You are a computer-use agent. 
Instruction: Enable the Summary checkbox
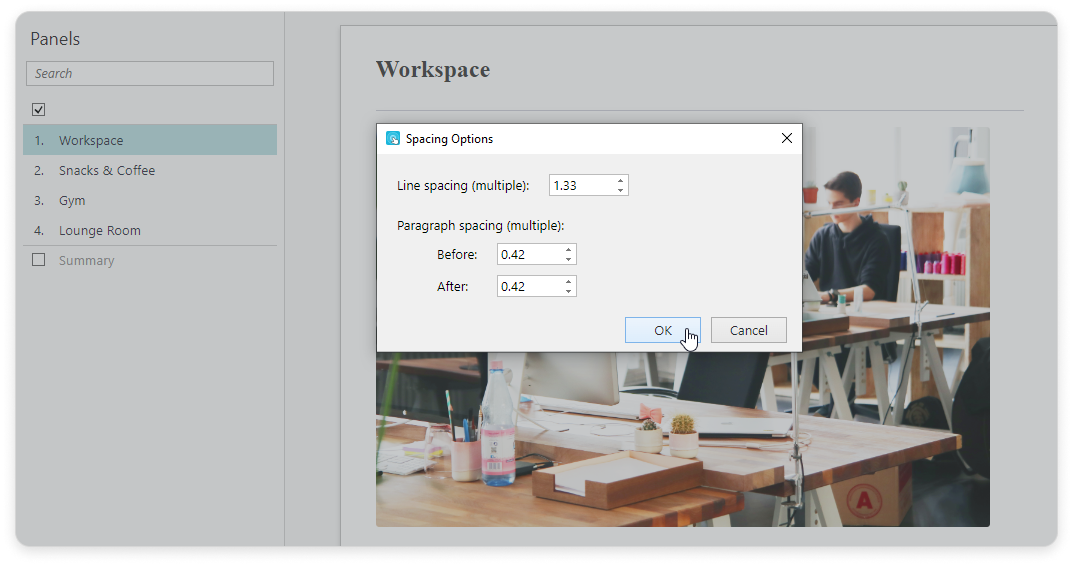[x=39, y=260]
